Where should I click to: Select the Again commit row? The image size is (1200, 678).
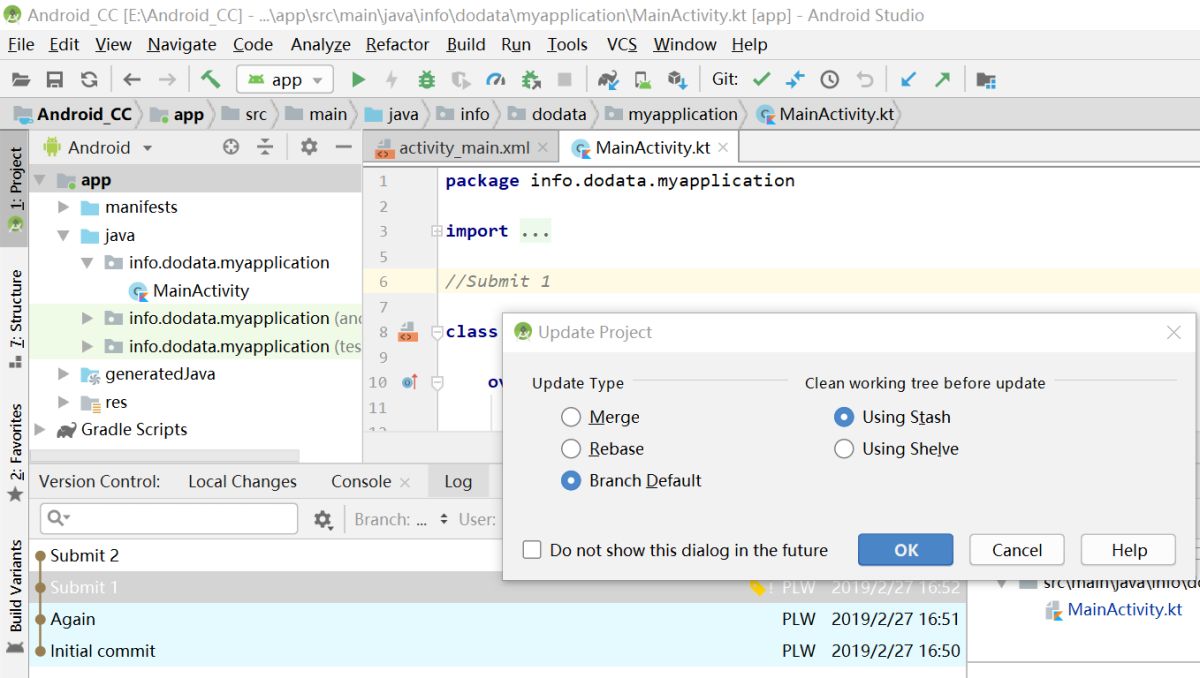(498, 619)
